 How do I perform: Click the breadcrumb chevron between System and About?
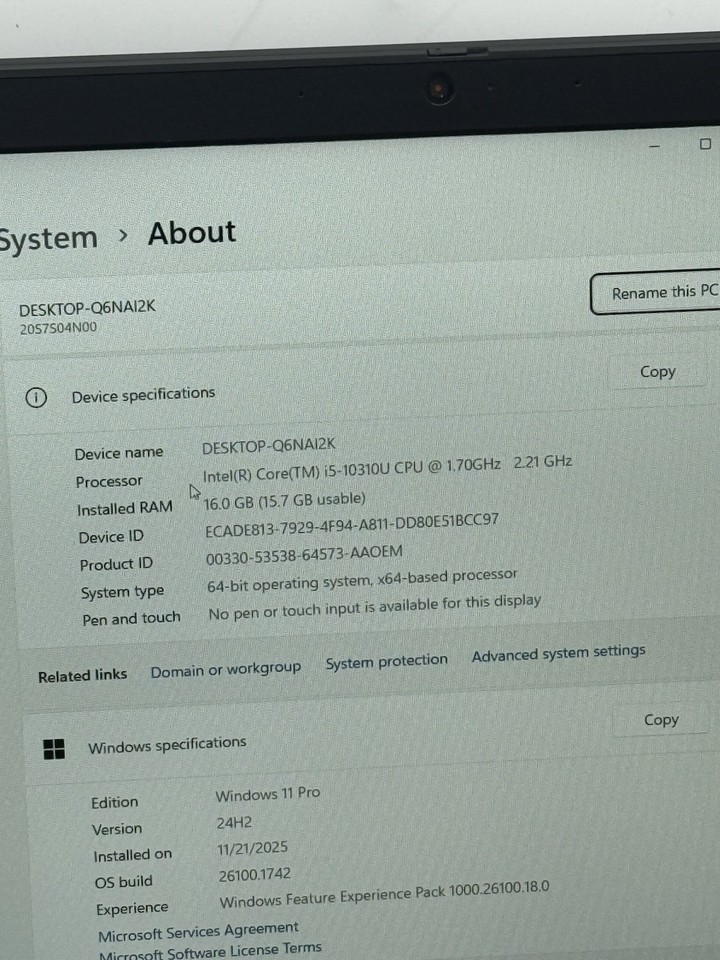click(123, 235)
